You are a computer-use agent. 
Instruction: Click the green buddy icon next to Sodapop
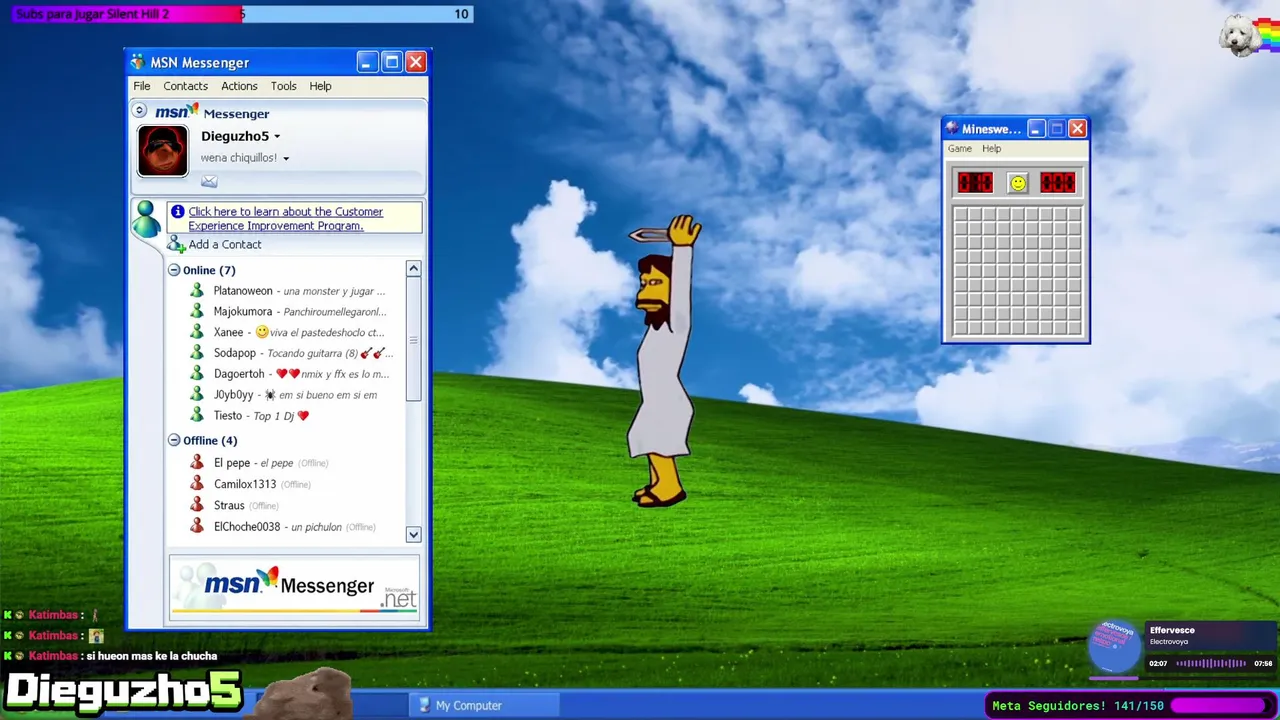[x=197, y=353]
